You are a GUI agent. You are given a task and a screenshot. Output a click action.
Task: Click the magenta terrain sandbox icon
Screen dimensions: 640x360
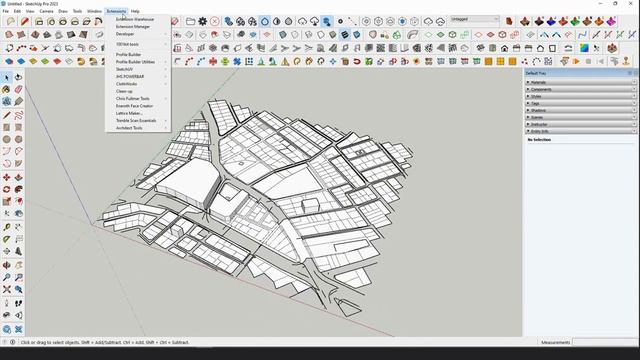coord(611,21)
